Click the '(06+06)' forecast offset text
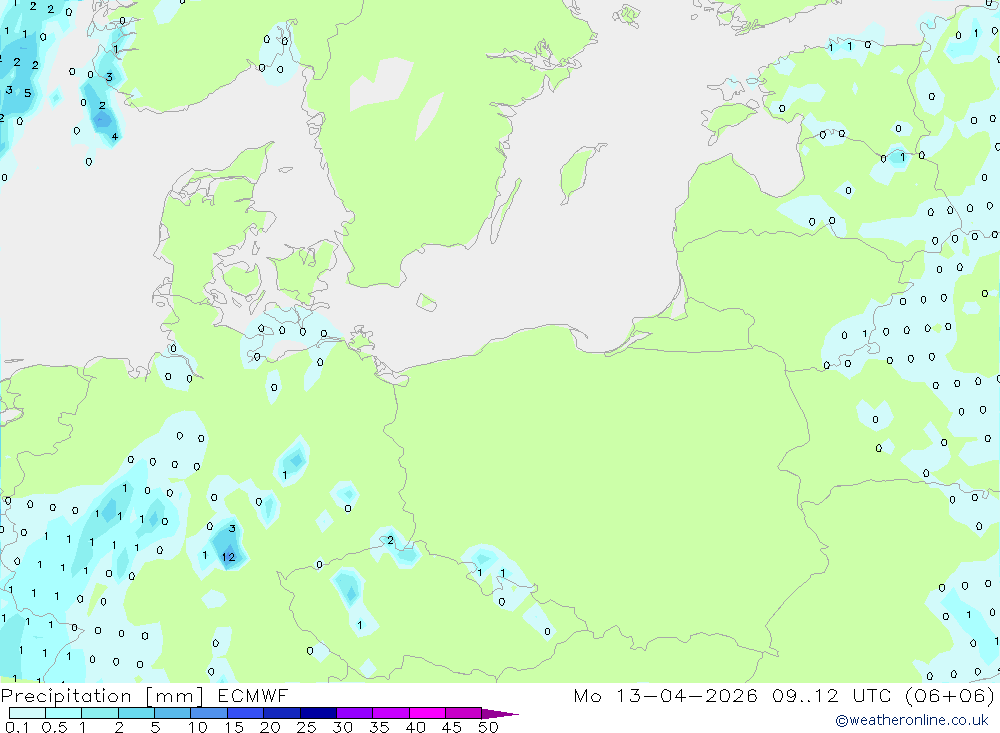Image resolution: width=1000 pixels, height=733 pixels. click(x=950, y=696)
